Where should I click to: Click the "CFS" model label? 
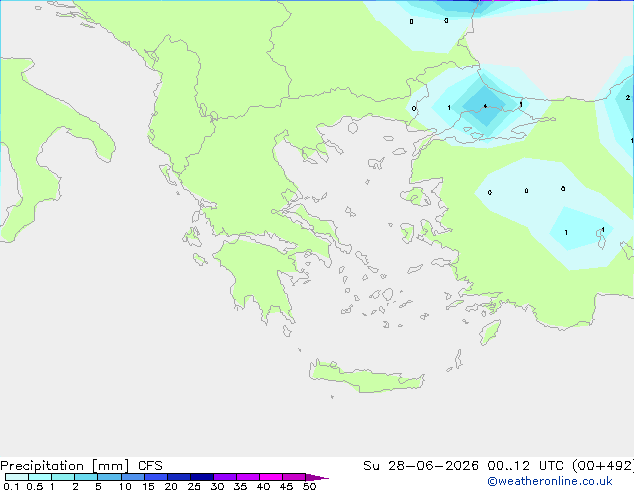point(150,466)
